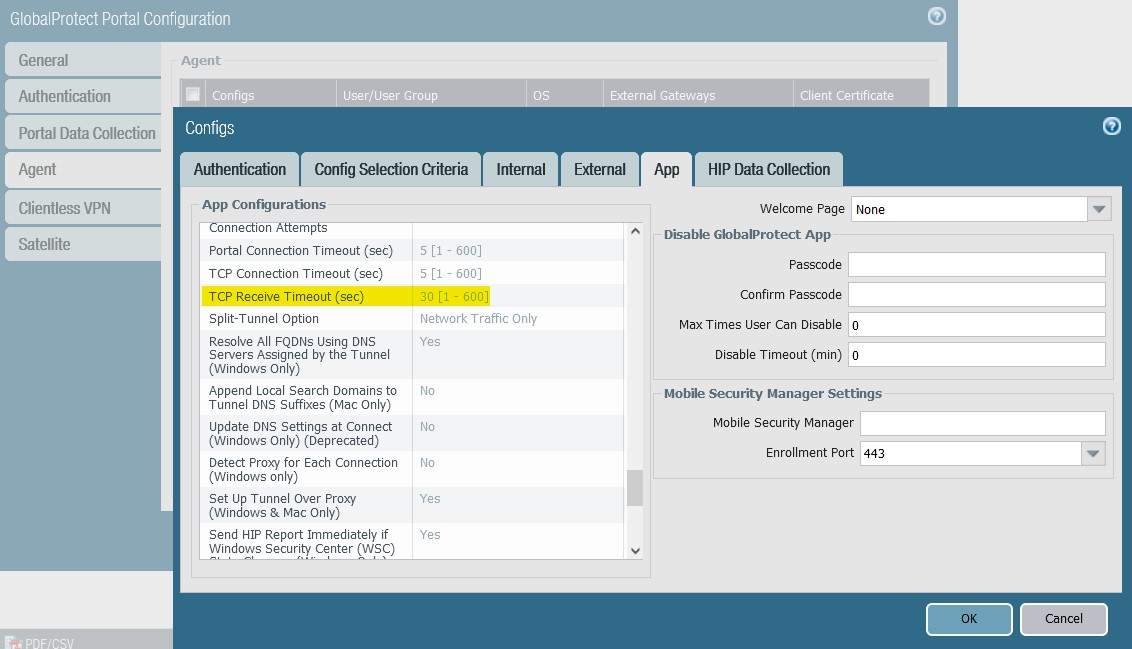Select Clientless VPN in the sidebar
This screenshot has height=649, width=1132.
[65, 207]
